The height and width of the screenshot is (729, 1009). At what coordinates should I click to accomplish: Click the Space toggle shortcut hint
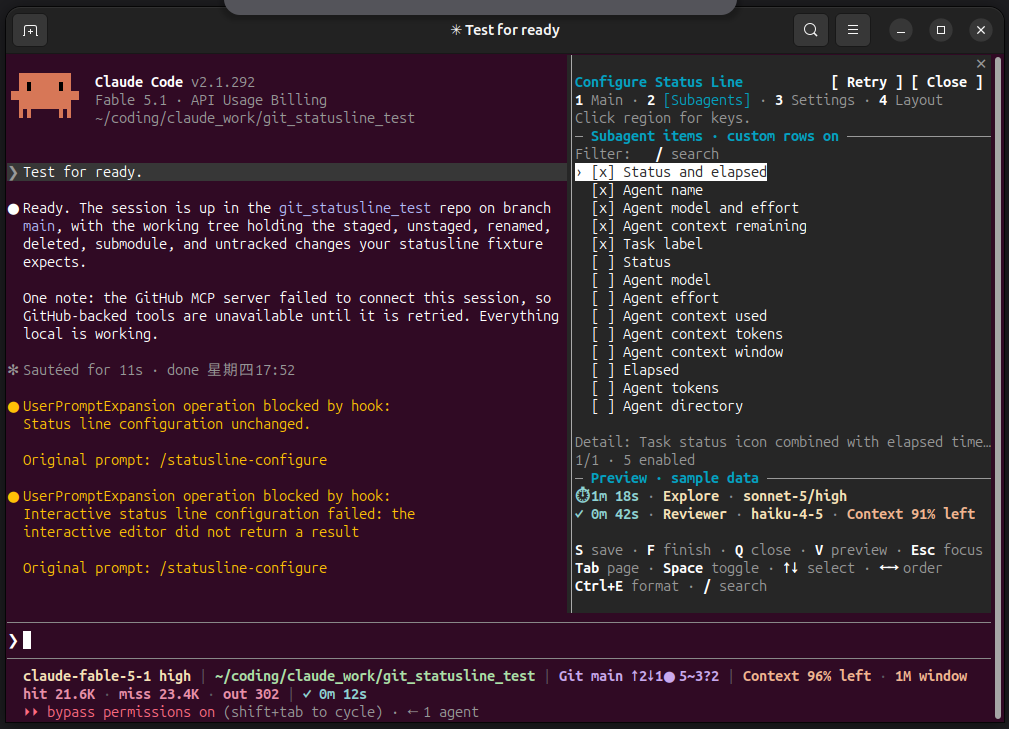[711, 568]
